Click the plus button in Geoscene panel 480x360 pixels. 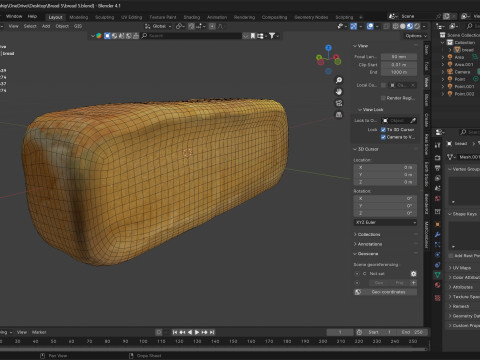[414, 283]
